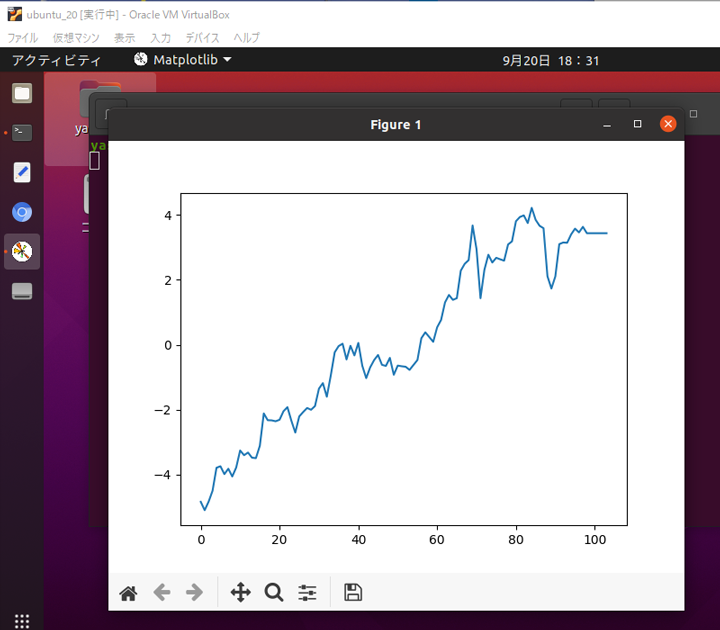Open the drive icon in the dock
Screen dimensions: 720x630
[x=22, y=291]
